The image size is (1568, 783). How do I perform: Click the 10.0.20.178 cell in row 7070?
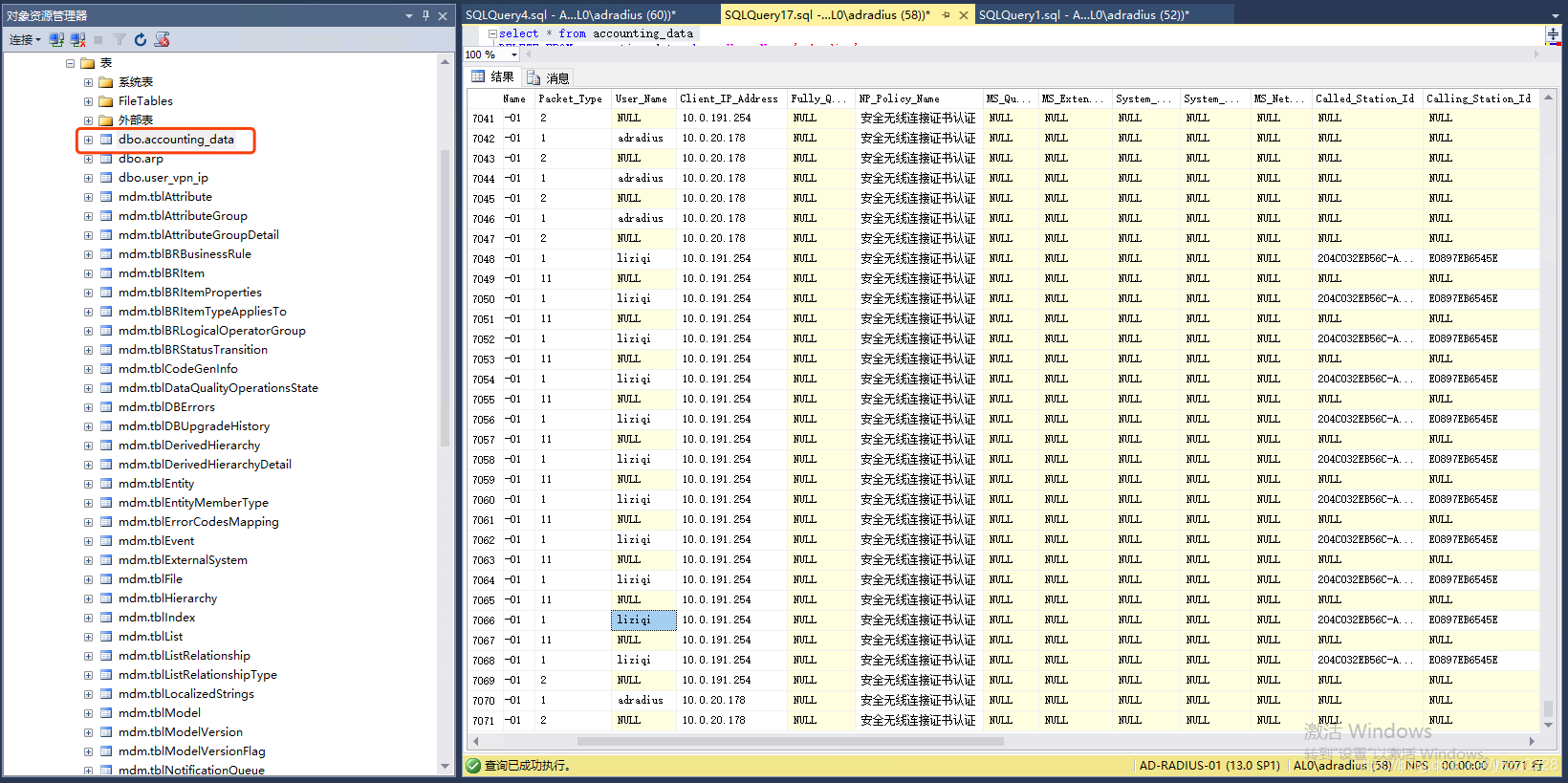[x=731, y=700]
